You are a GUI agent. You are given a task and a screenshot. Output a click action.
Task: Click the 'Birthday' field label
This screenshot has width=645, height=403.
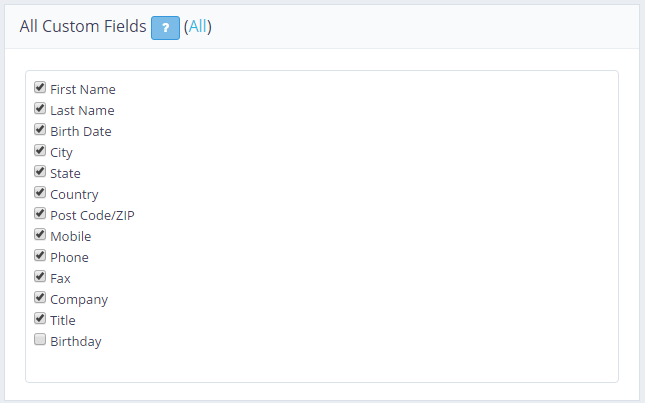(76, 342)
